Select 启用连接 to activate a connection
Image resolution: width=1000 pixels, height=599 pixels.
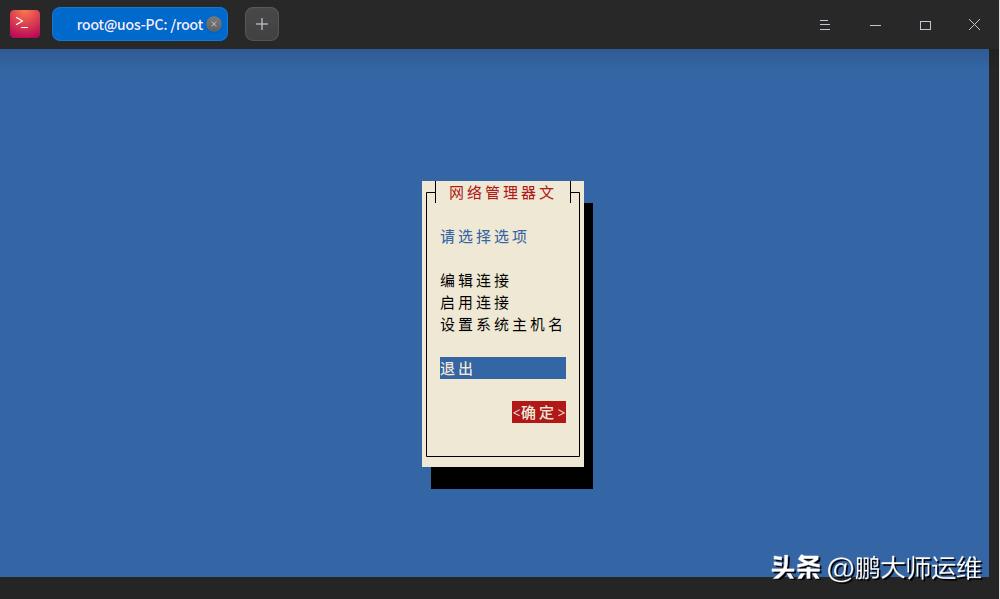[475, 302]
